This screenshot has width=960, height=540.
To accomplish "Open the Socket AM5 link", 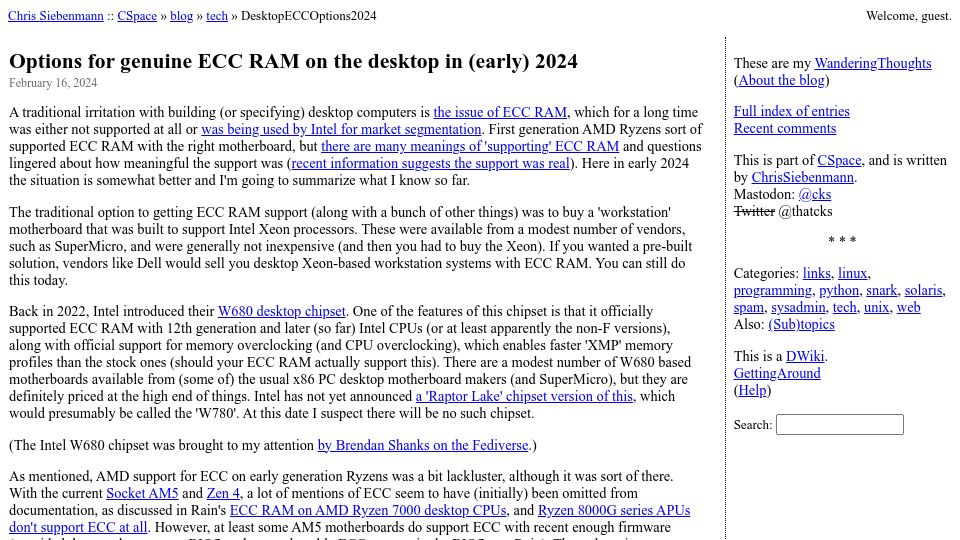I will pos(142,493).
